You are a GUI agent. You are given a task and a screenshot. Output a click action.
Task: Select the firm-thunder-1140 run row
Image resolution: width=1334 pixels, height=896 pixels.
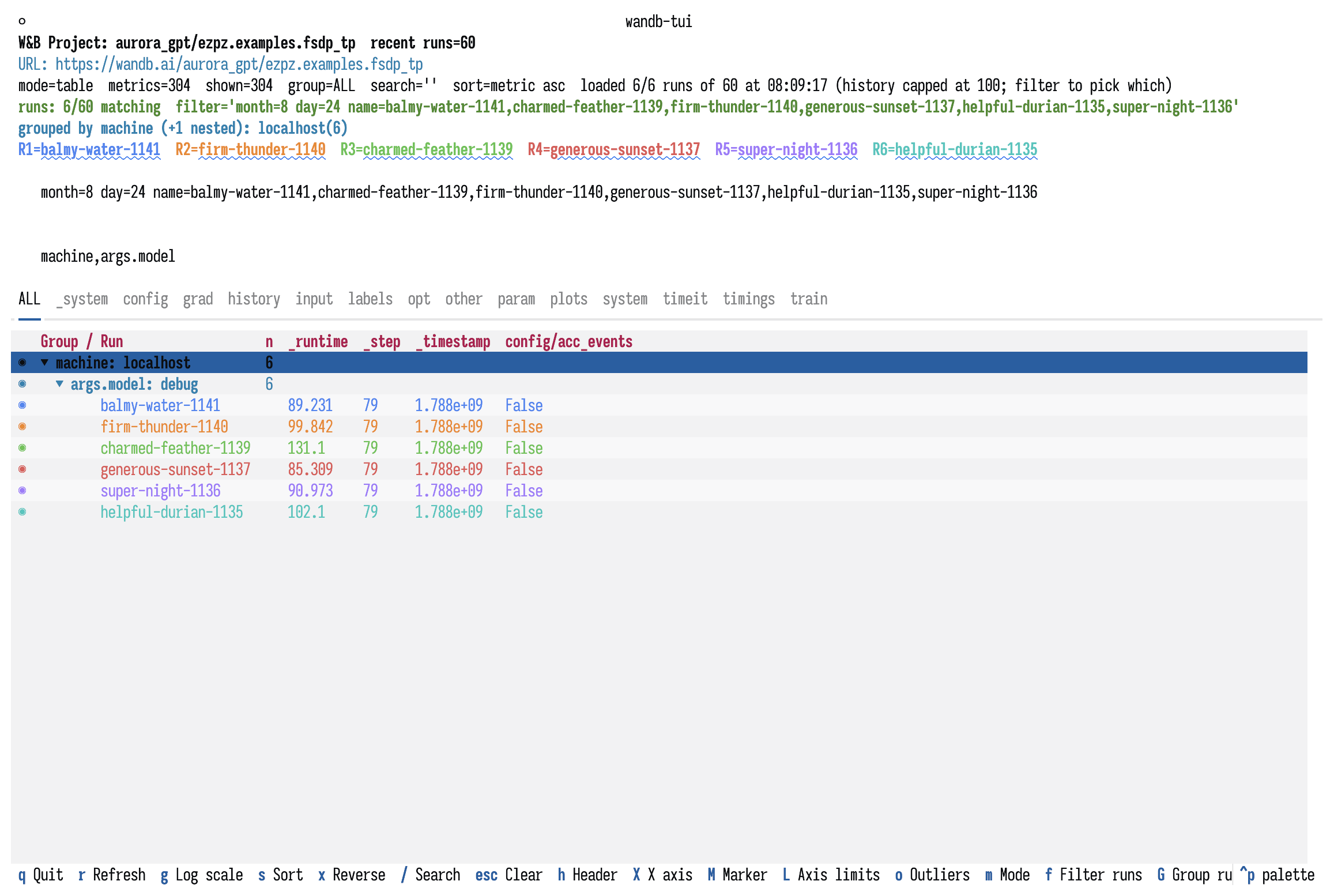(x=659, y=427)
